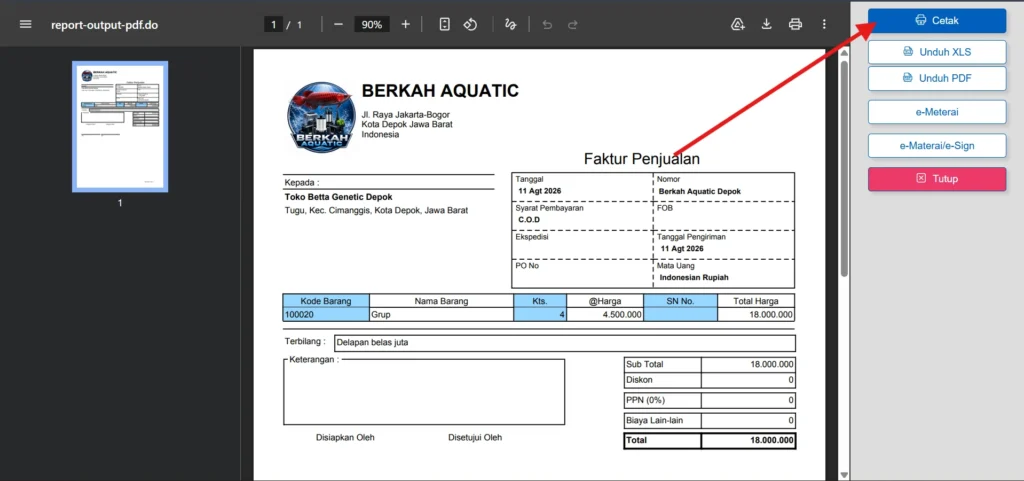Download the PDF from viewer toolbar
The width and height of the screenshot is (1024, 481).
767,25
